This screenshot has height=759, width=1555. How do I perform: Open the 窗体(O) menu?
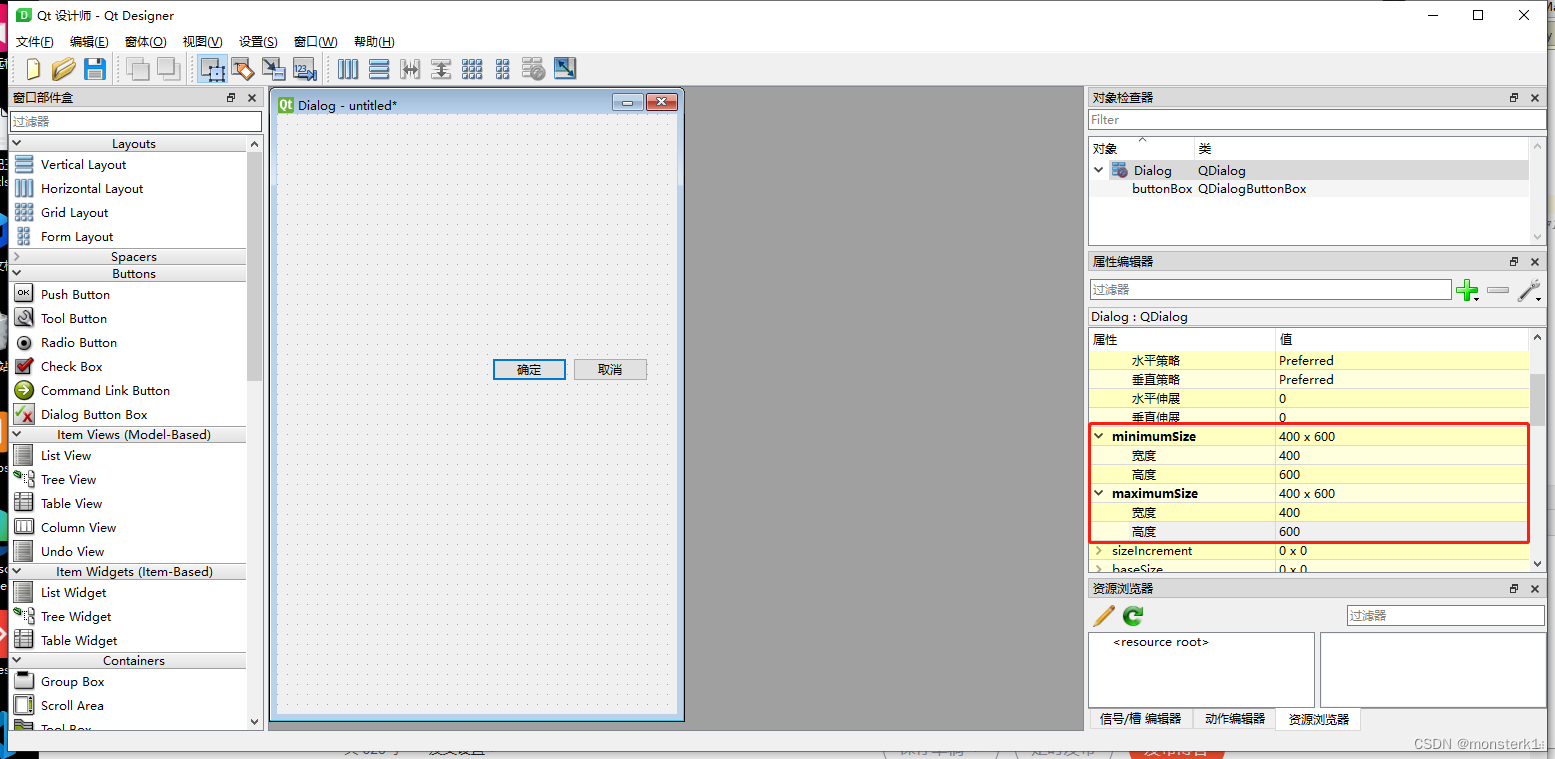tap(144, 41)
